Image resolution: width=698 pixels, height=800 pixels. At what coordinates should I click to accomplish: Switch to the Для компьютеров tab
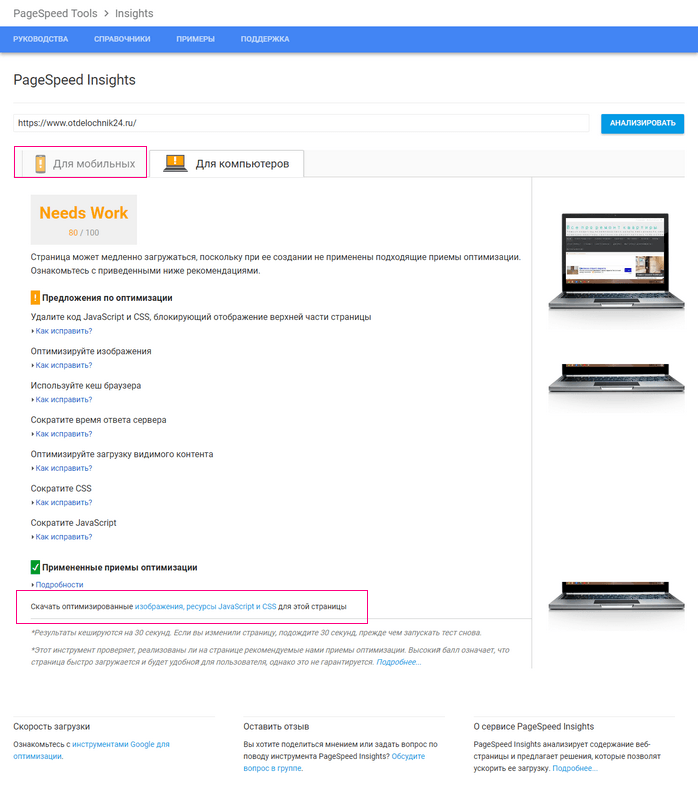point(227,163)
